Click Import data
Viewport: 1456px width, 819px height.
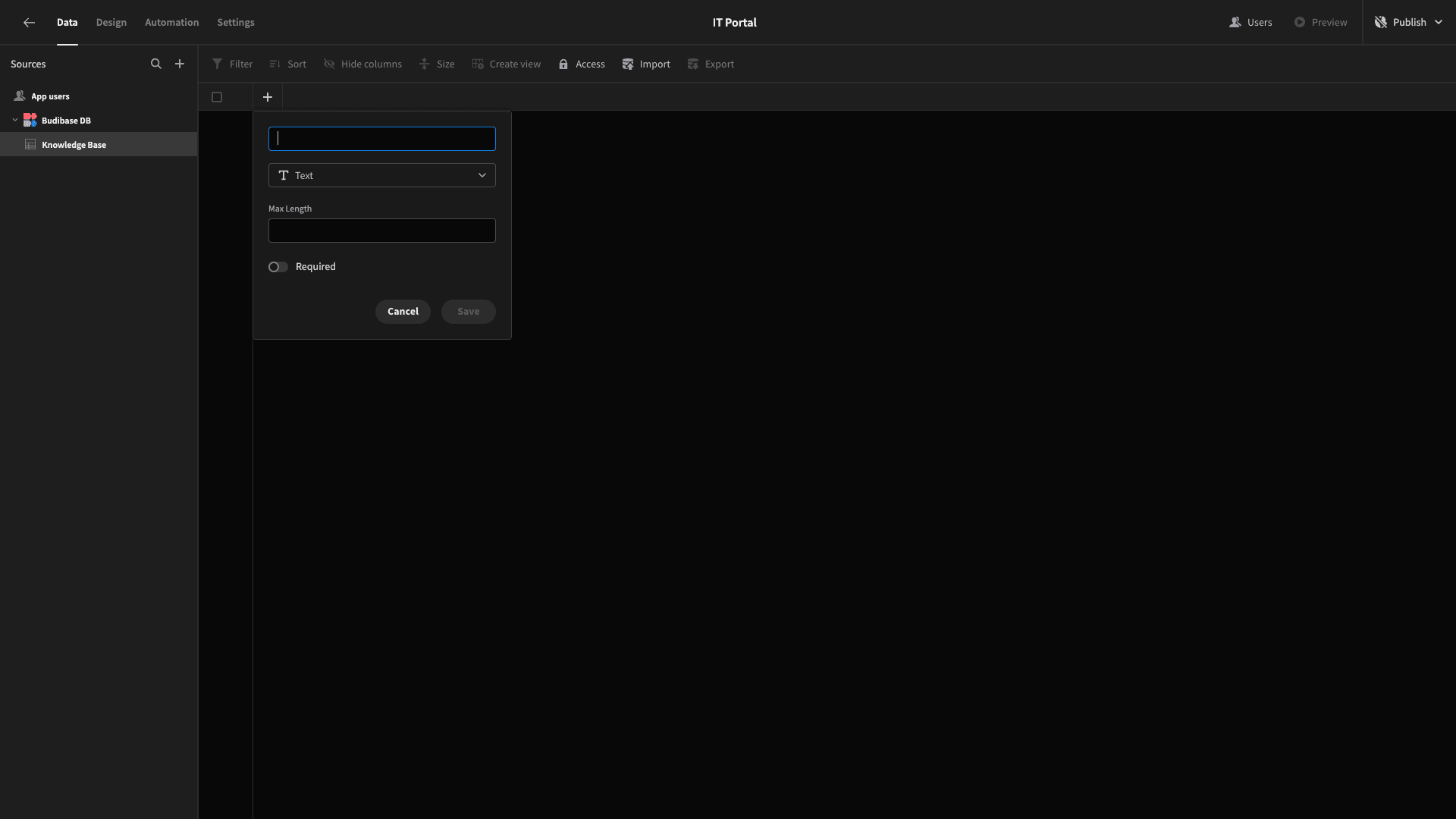(646, 64)
